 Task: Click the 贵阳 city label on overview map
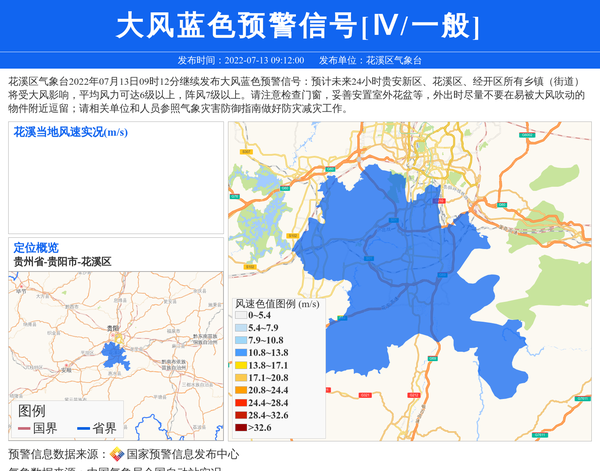[112, 328]
